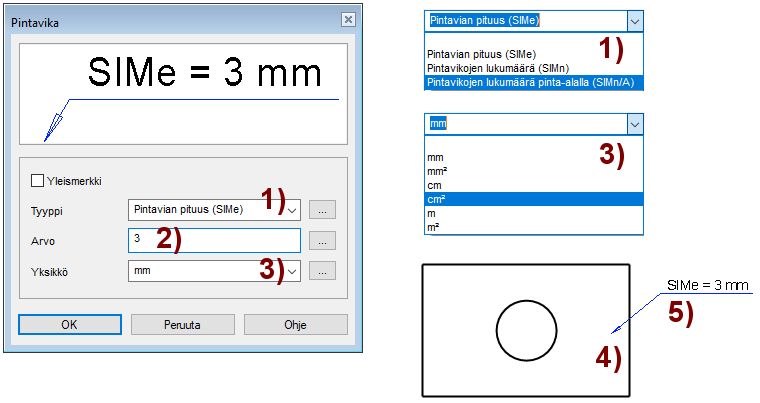
Task: Select mm² from the unit list
Action: coord(436,171)
